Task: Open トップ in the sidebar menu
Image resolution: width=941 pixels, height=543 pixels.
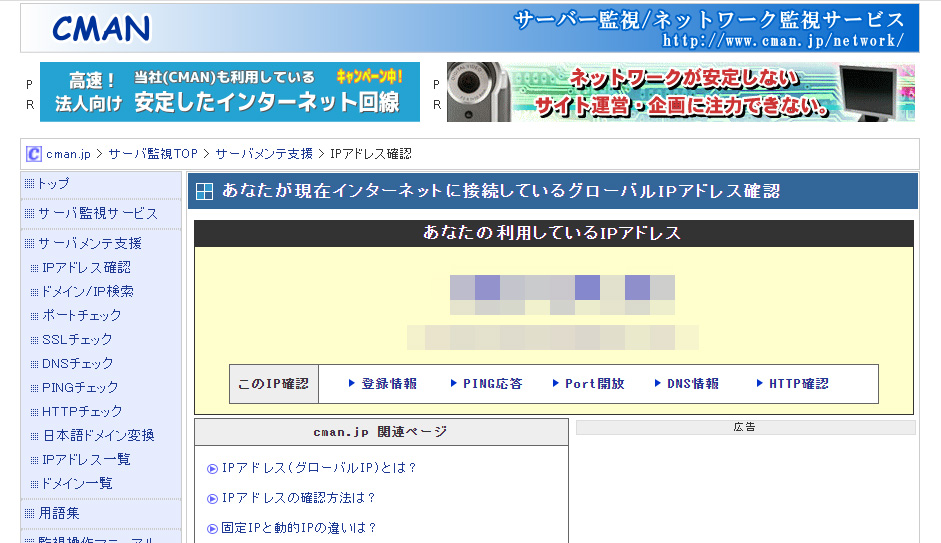Action: click(53, 184)
